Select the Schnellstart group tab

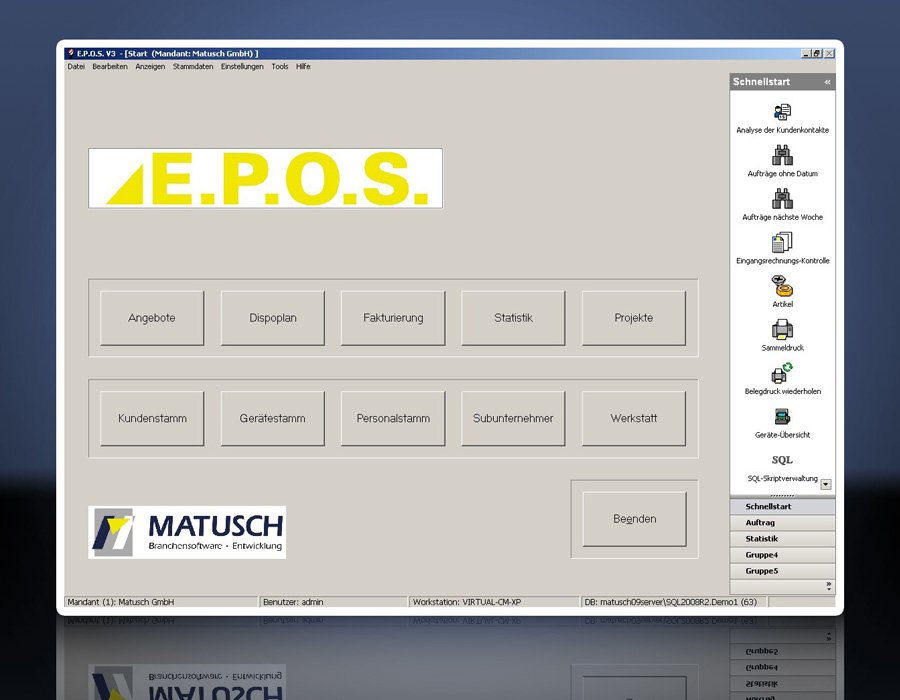[x=782, y=507]
